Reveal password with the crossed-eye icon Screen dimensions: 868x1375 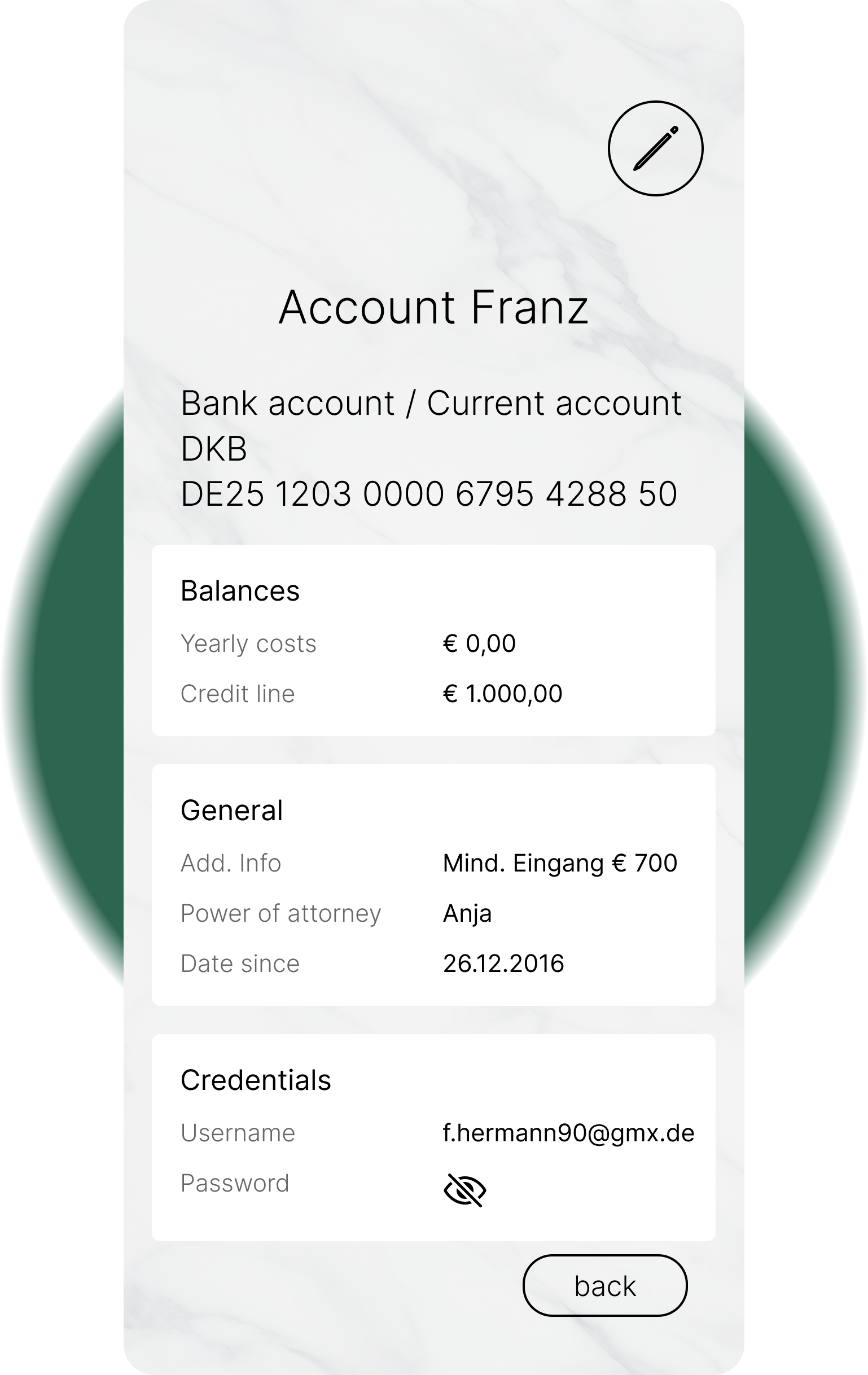464,1190
